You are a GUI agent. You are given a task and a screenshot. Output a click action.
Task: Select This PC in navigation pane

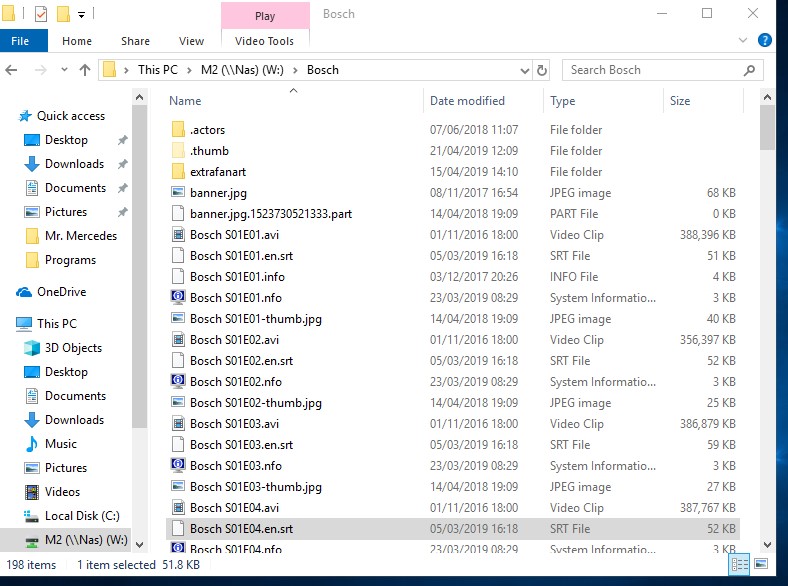click(56, 324)
